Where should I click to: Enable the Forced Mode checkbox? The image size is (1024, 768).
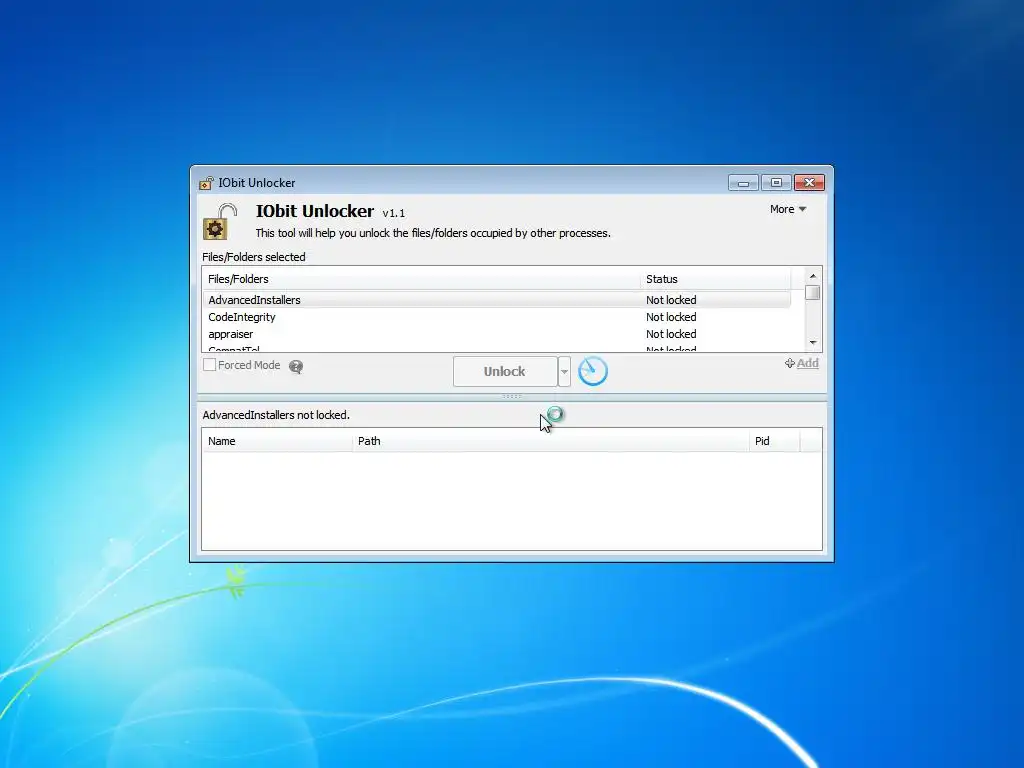(210, 365)
